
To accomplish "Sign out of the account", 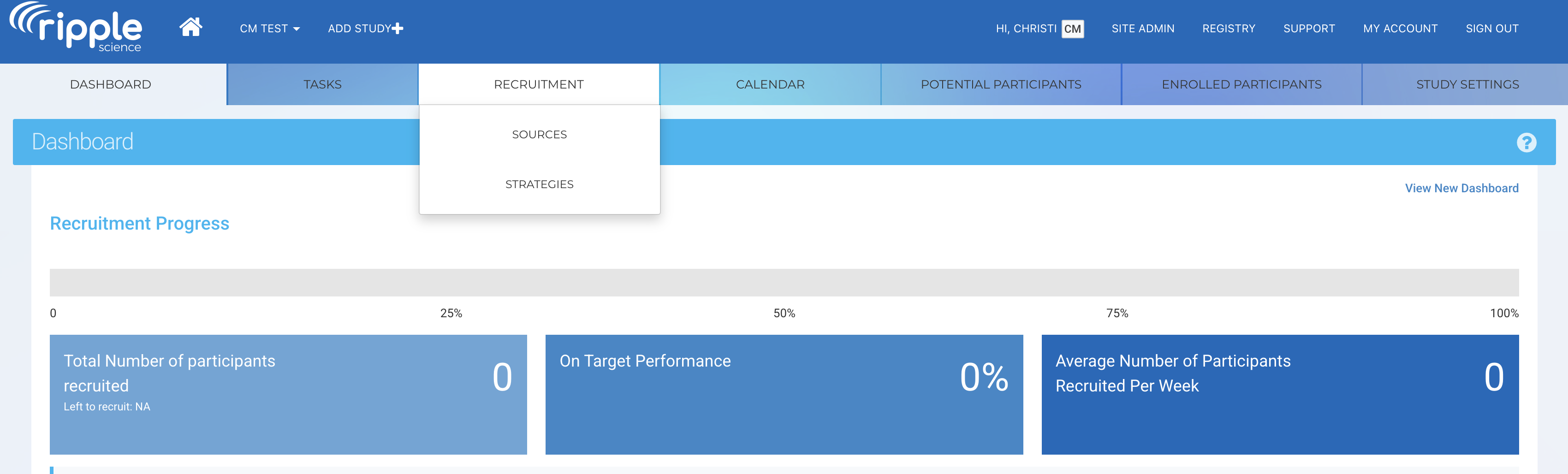I will click(1492, 29).
